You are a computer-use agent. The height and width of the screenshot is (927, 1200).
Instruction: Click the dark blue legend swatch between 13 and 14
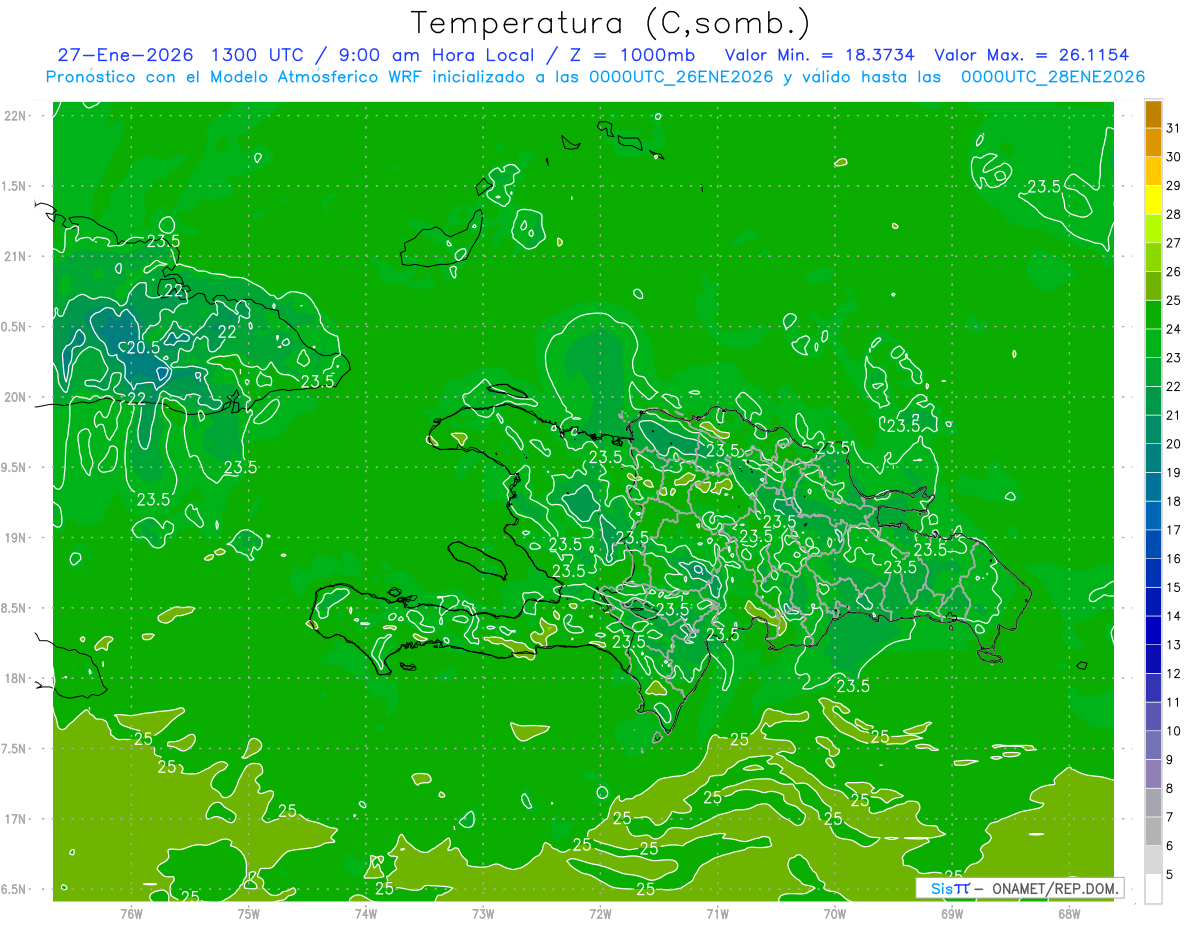click(x=1153, y=631)
